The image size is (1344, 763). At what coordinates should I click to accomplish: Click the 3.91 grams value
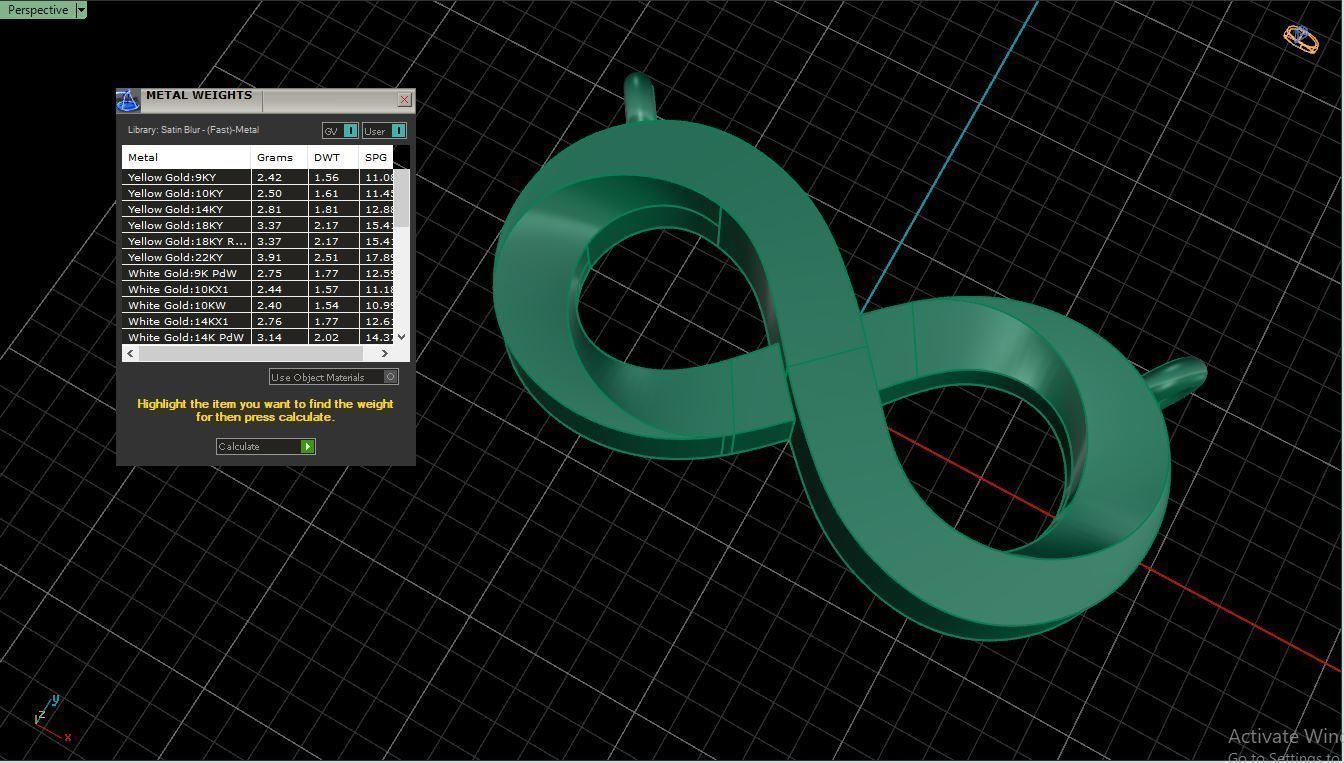(269, 257)
